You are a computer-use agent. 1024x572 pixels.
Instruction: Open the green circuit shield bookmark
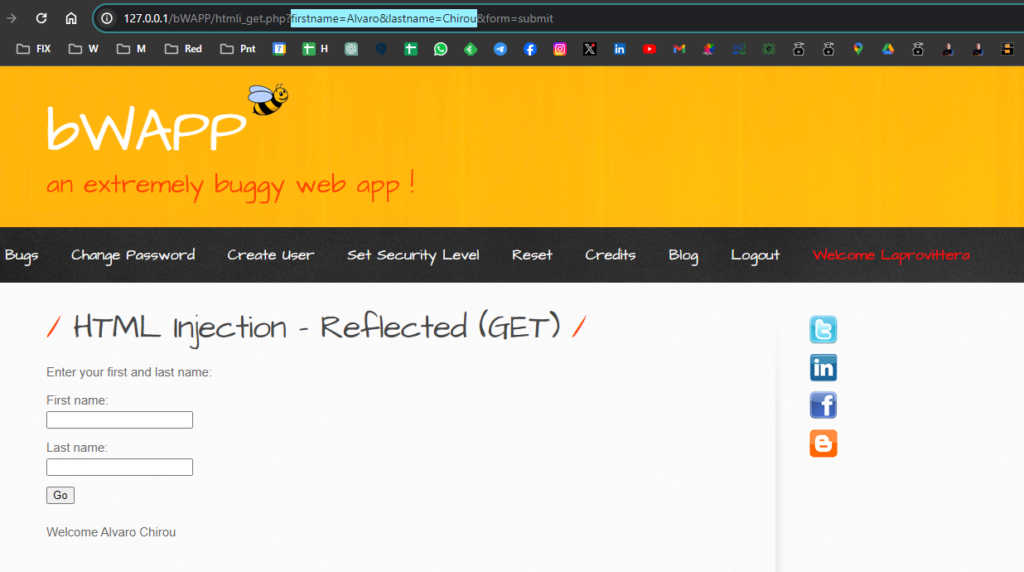769,49
